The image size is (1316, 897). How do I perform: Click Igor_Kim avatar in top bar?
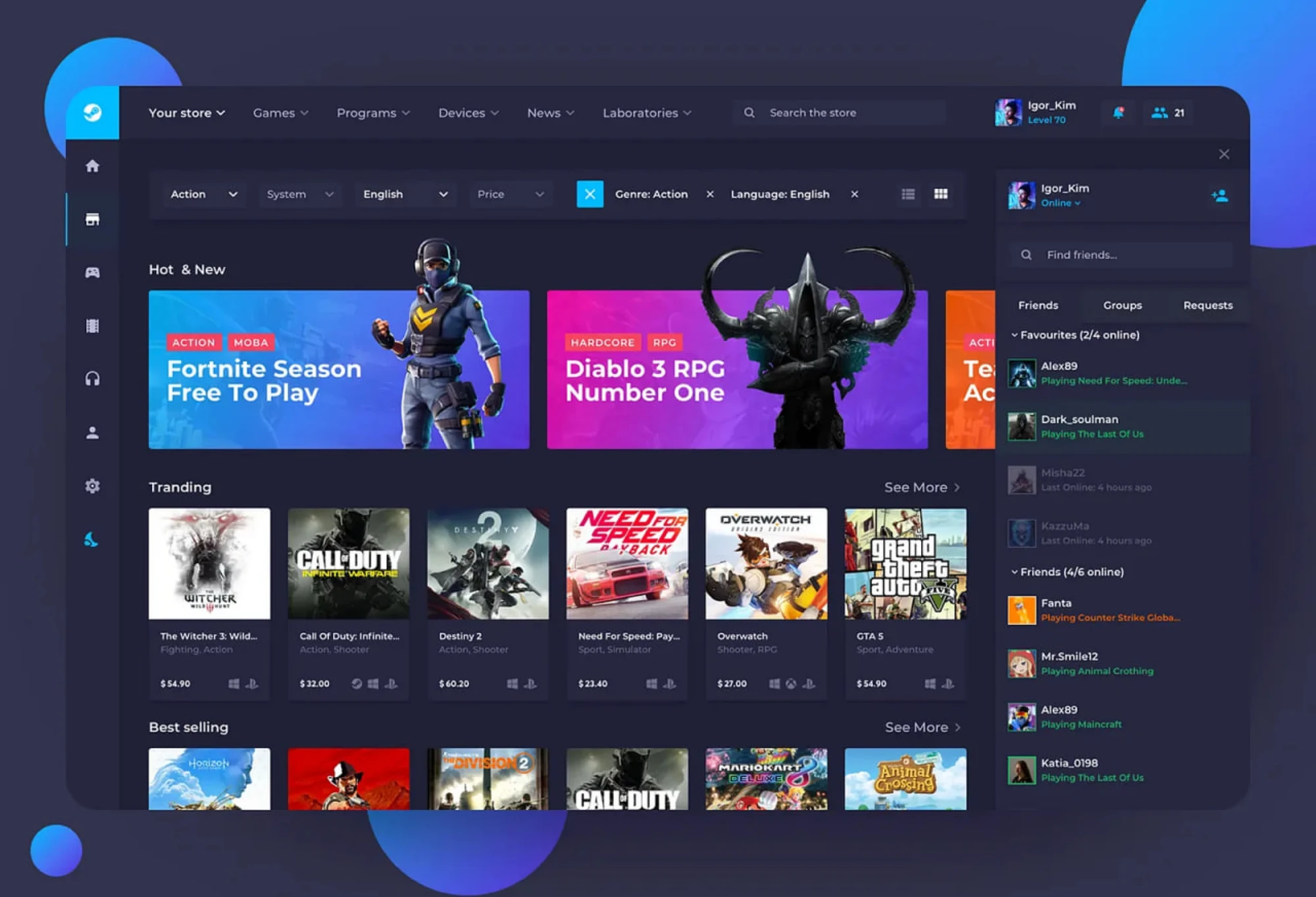click(x=1008, y=113)
